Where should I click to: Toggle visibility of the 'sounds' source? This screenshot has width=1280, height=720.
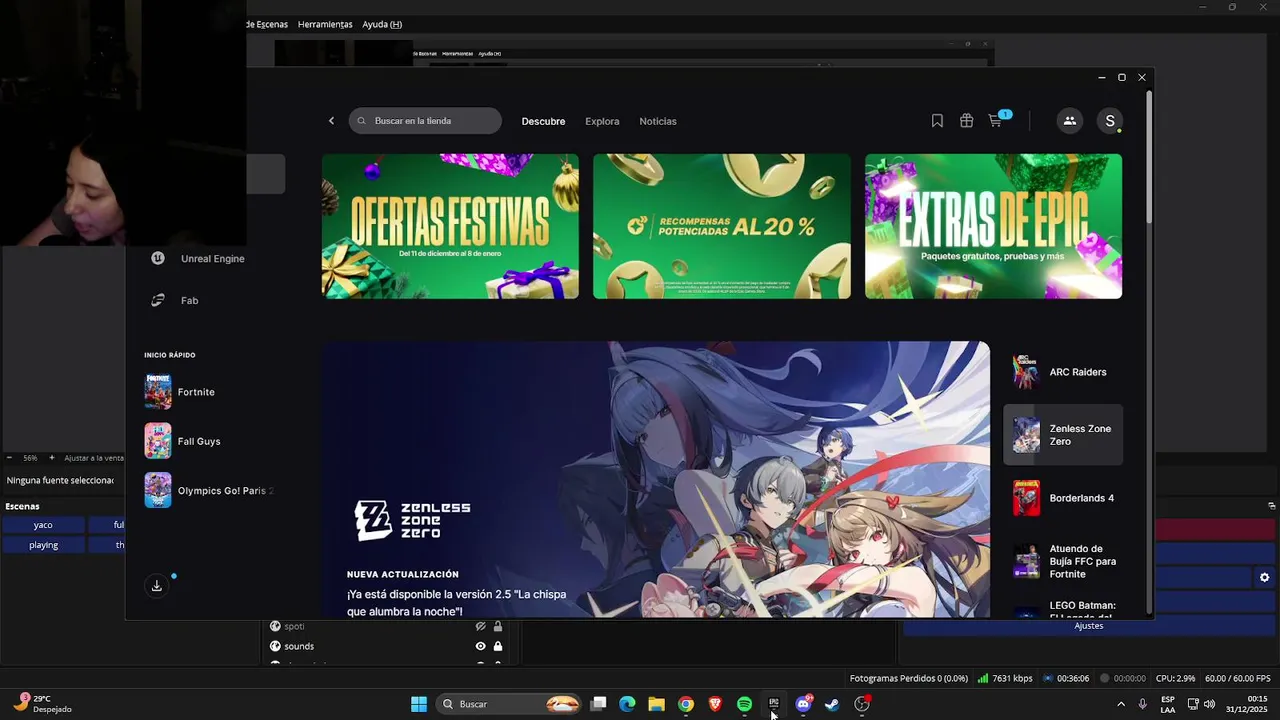tap(480, 646)
